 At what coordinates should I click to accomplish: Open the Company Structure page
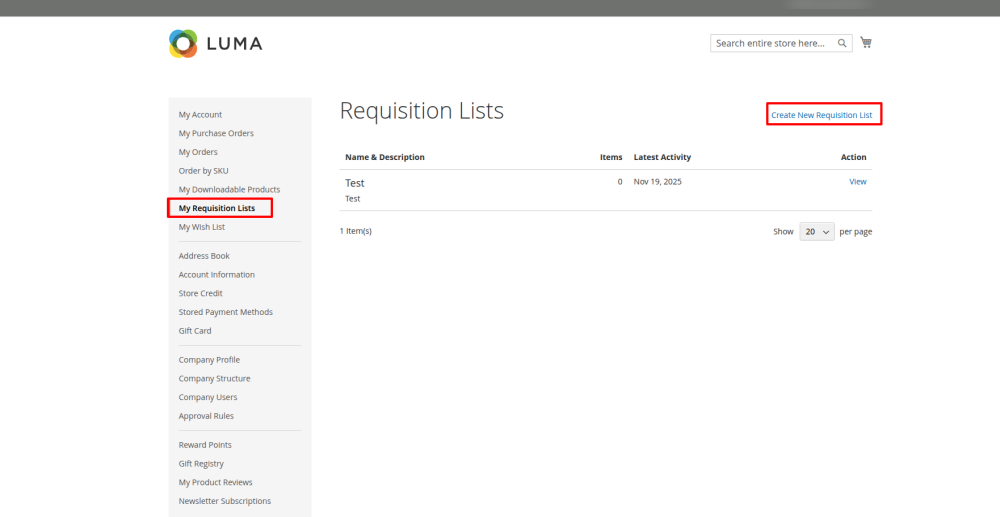click(214, 378)
